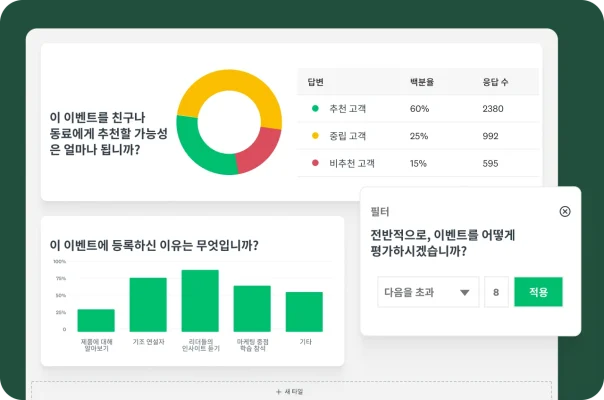Screen dimensions: 604x400
Task: Click the 기타 bar in the chart
Action: [x=304, y=312]
